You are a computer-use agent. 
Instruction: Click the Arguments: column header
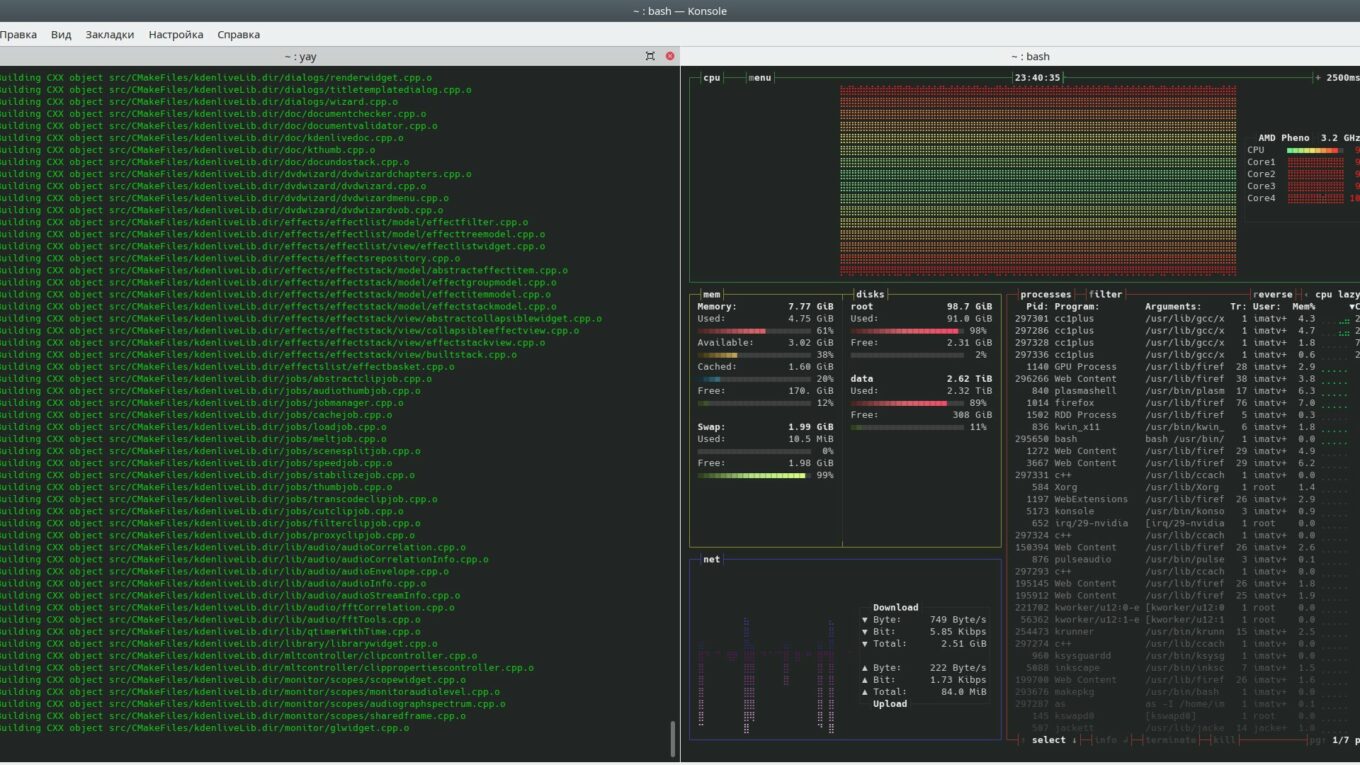(x=1173, y=307)
